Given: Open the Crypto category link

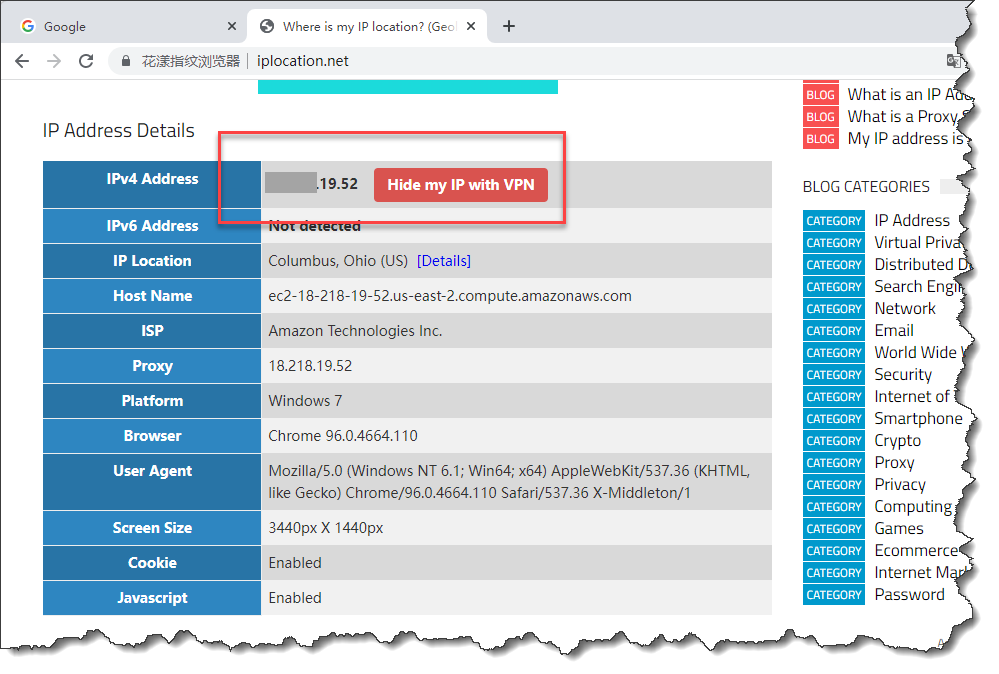Looking at the screenshot, I should (898, 441).
